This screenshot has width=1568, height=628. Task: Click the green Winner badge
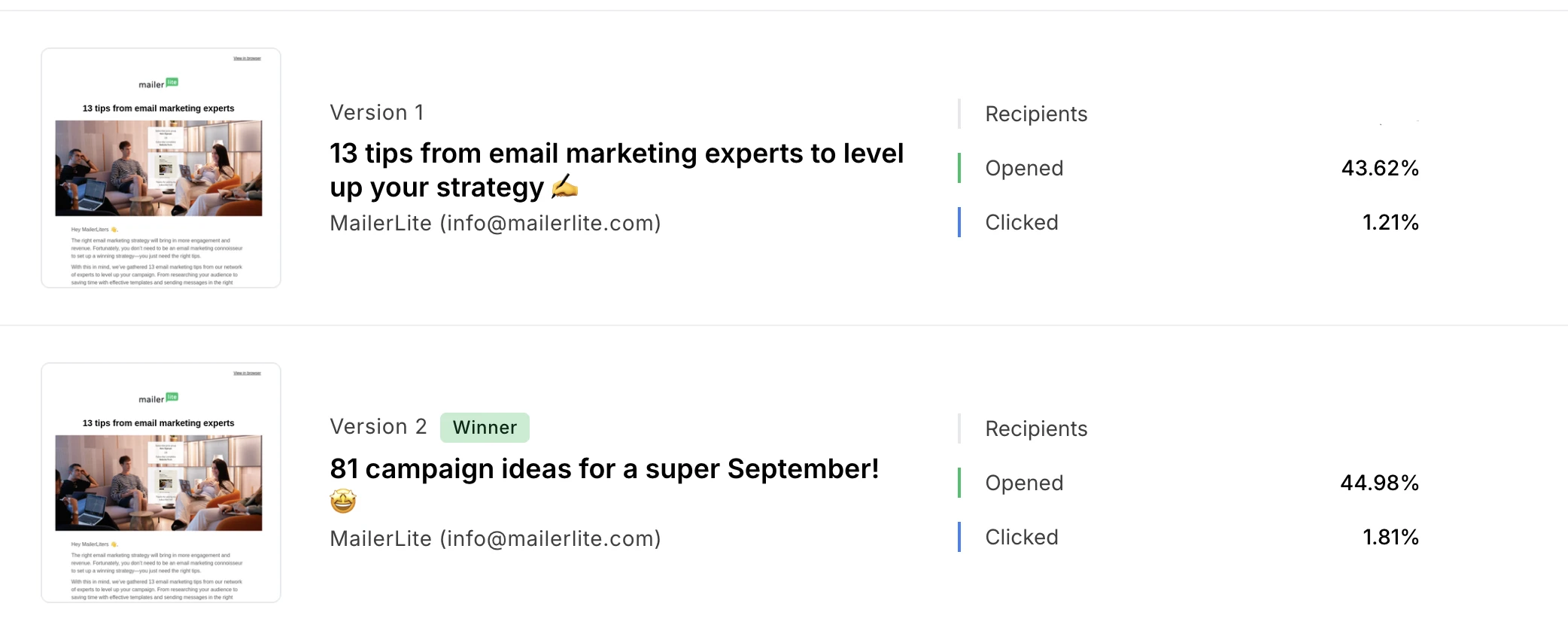(x=485, y=428)
